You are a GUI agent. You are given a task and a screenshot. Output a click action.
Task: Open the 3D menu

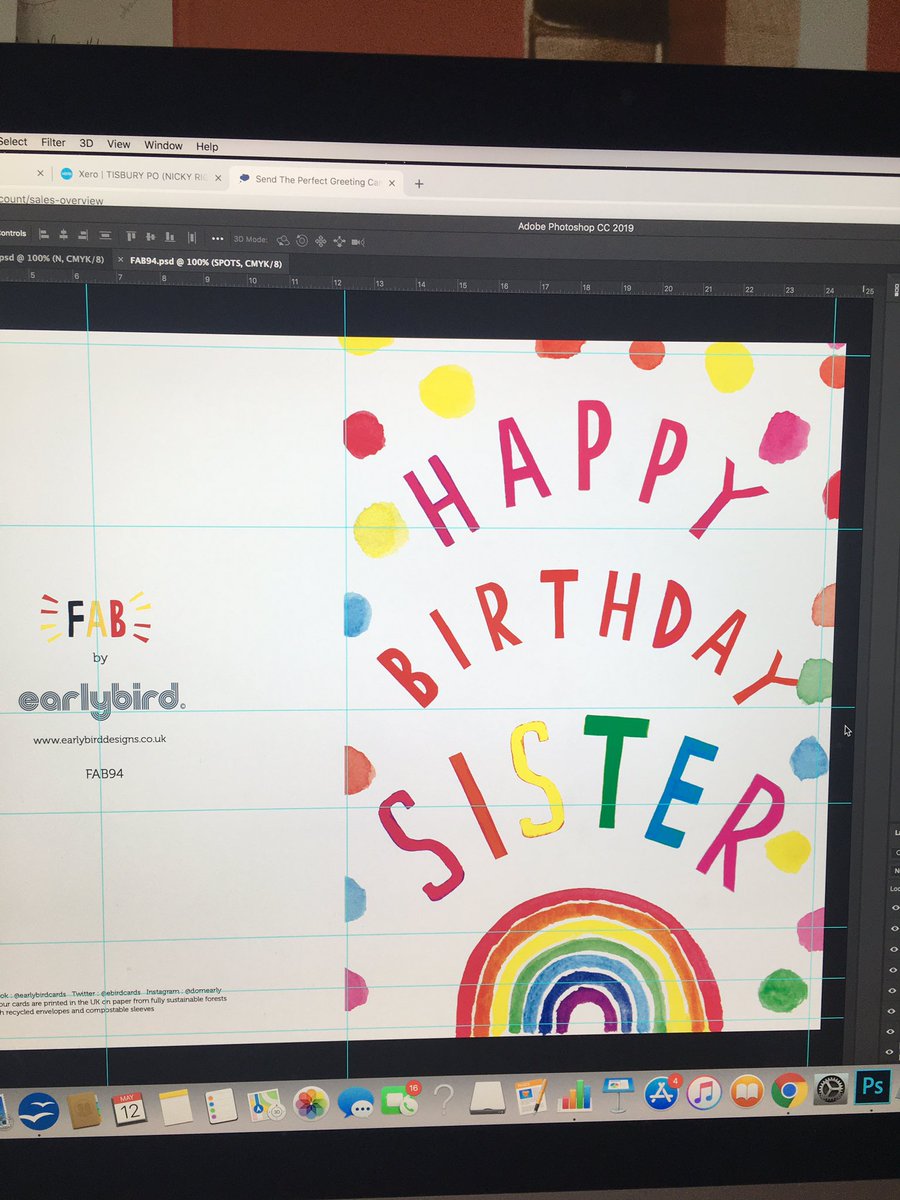pos(86,144)
